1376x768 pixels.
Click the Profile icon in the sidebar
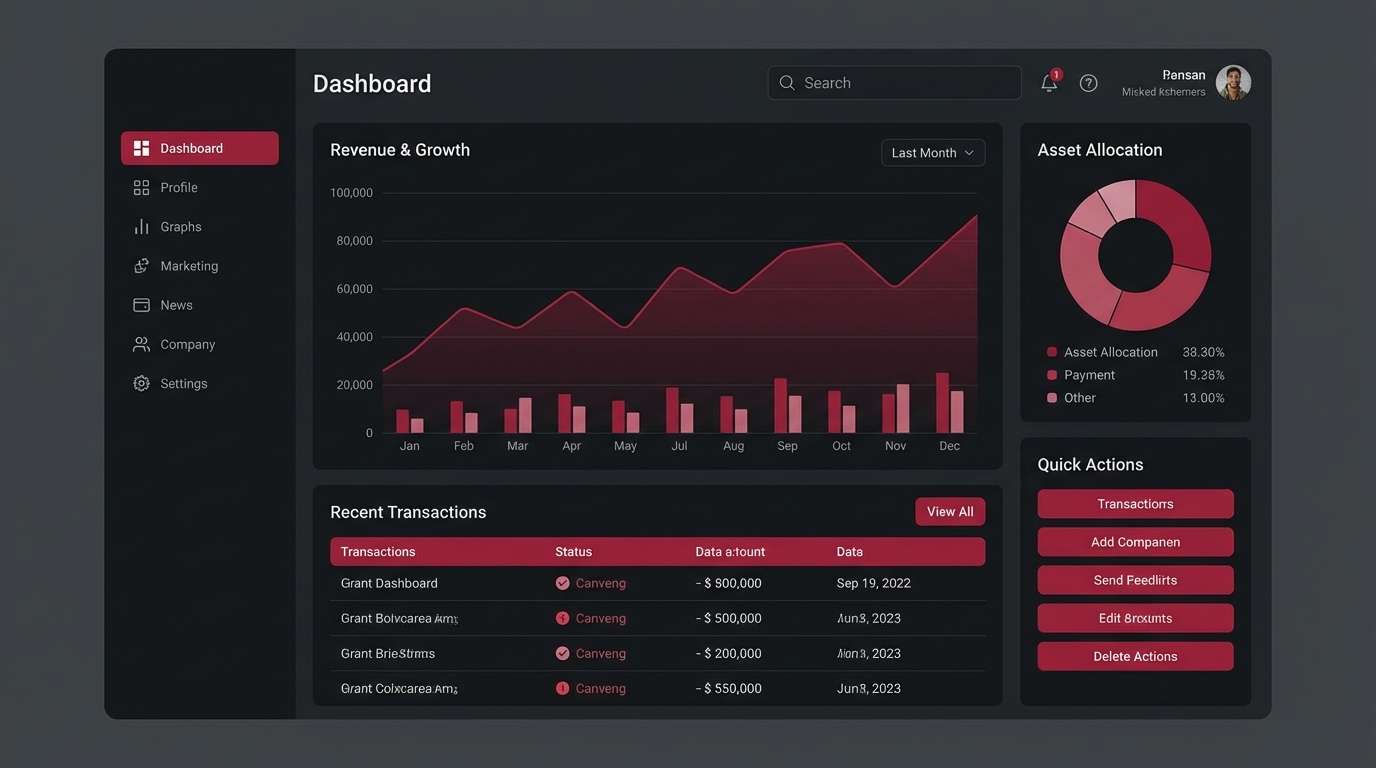click(141, 186)
